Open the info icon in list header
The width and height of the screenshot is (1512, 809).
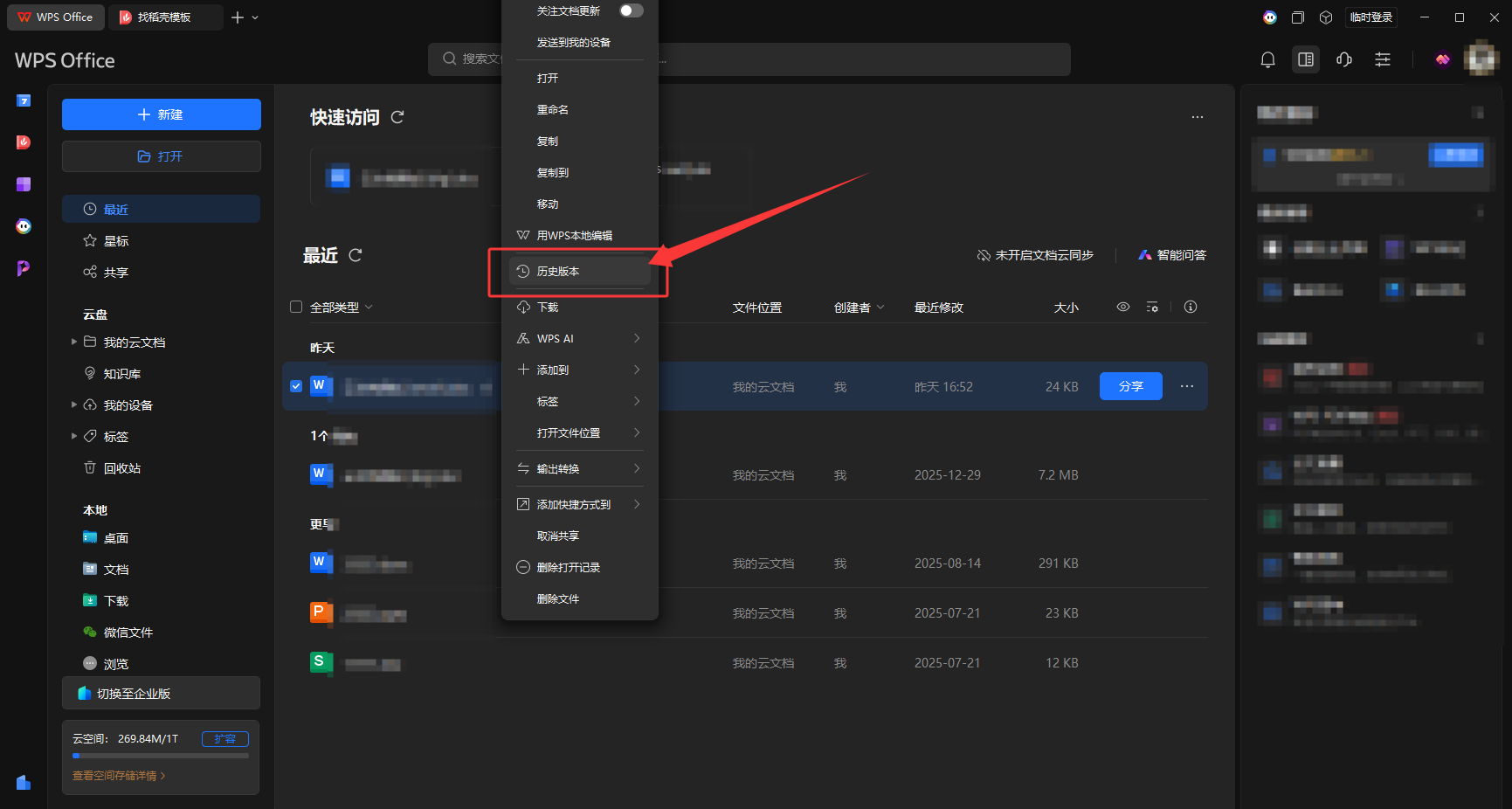pyautogui.click(x=1190, y=307)
